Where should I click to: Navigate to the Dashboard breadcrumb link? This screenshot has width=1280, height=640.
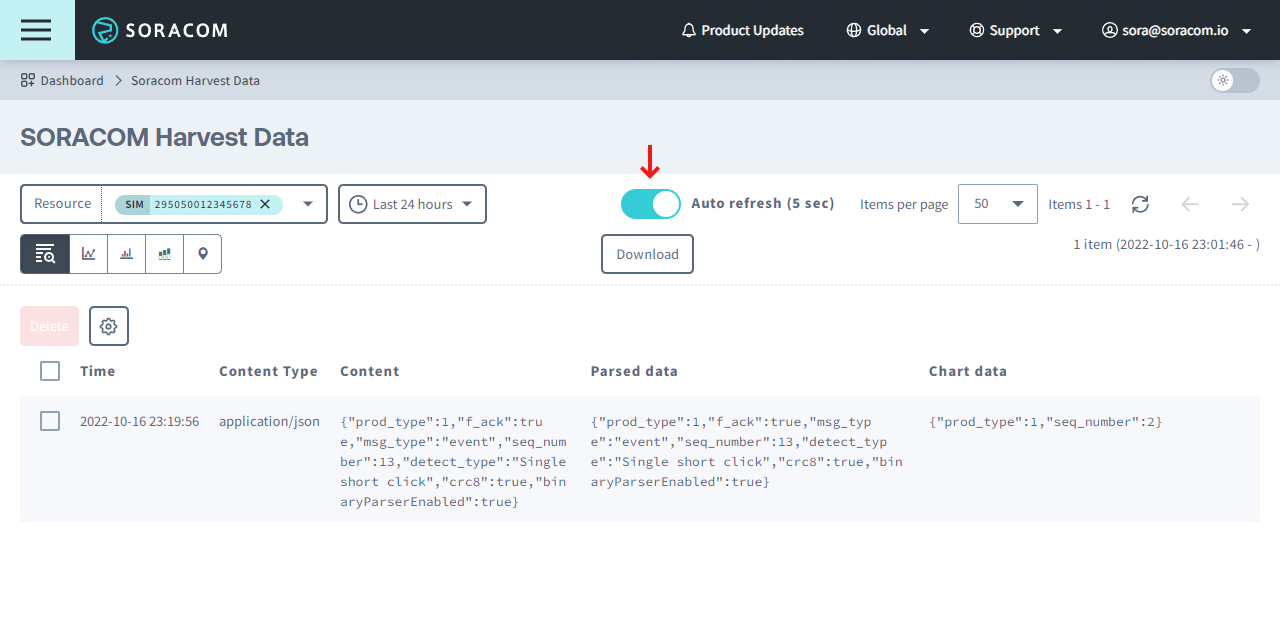pos(71,80)
